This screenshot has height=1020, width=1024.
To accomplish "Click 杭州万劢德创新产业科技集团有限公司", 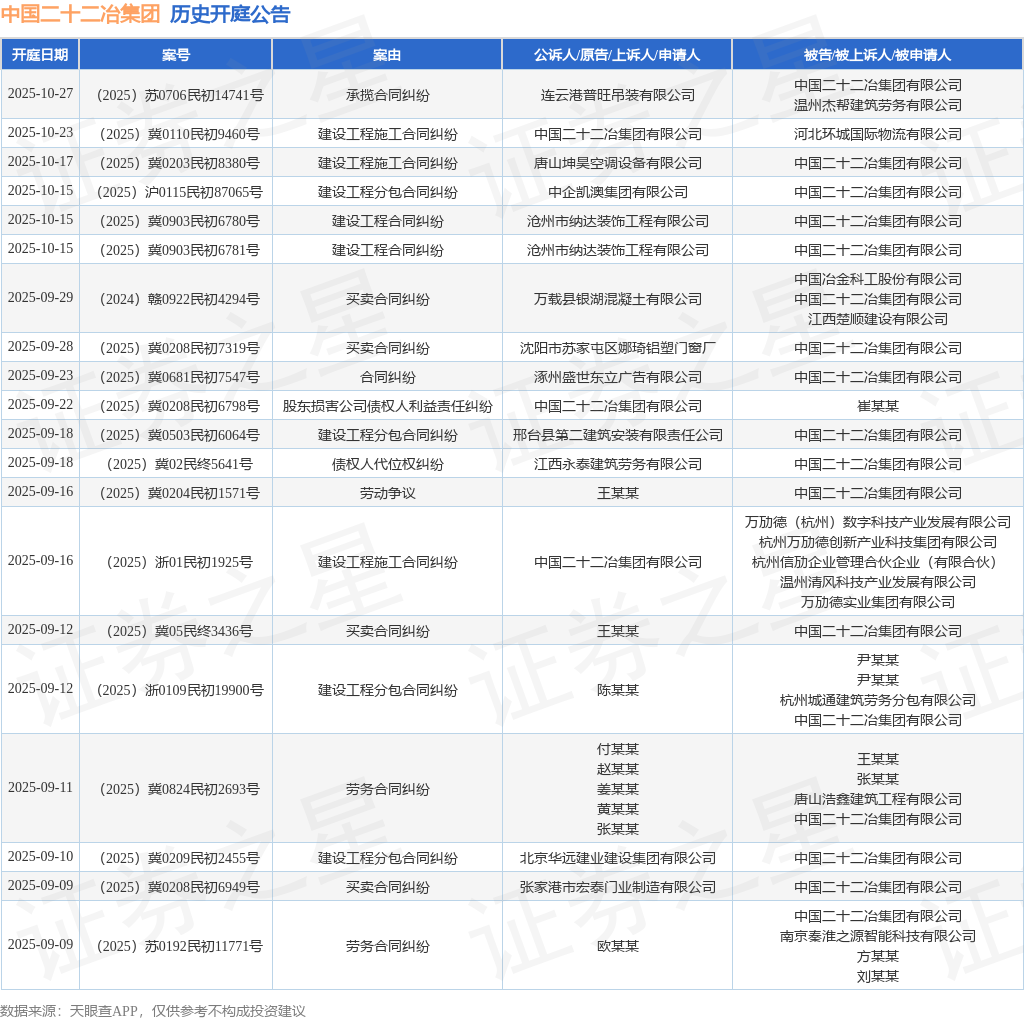I will click(x=878, y=543).
